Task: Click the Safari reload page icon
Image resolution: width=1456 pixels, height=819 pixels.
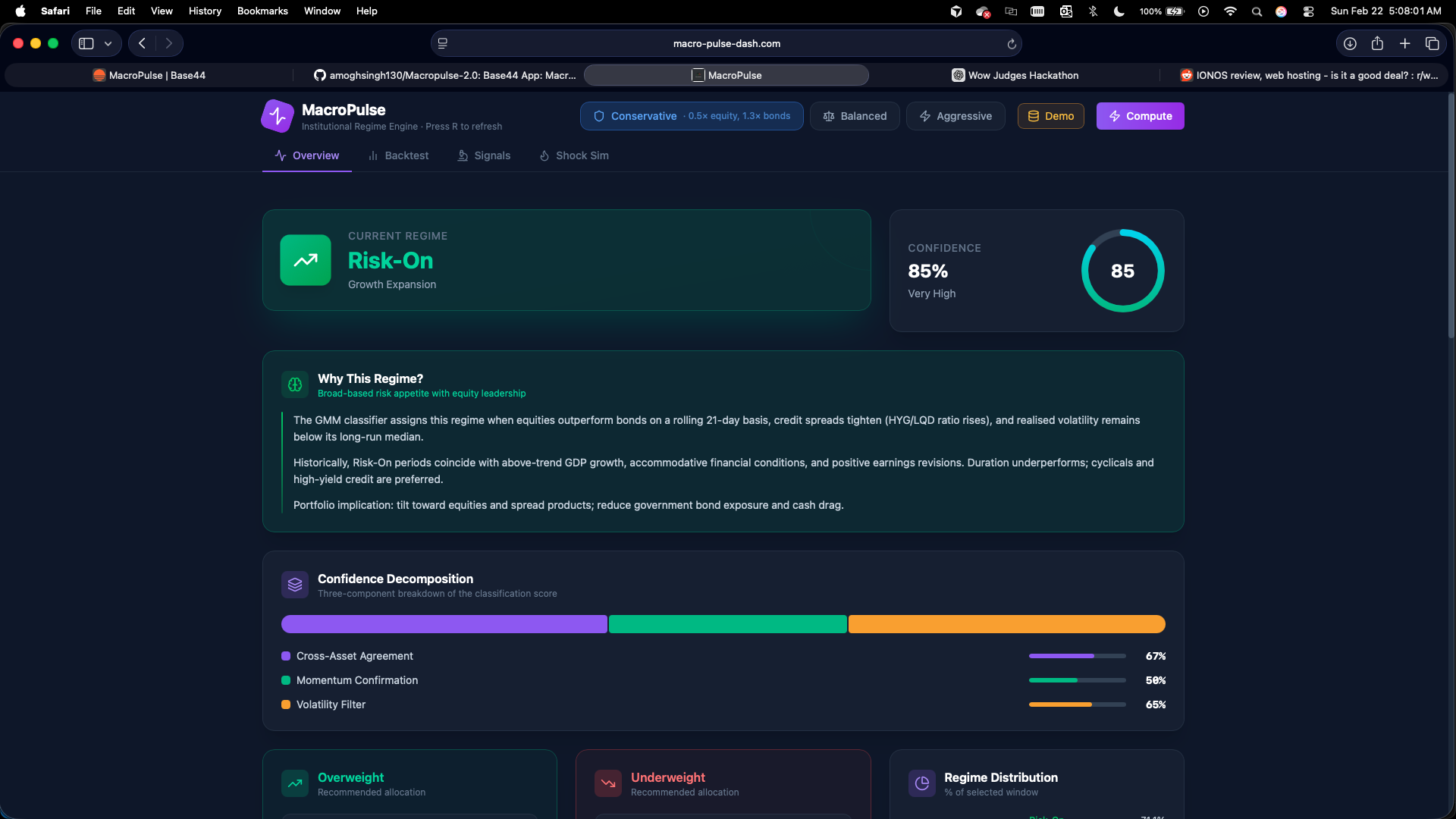Action: (1012, 44)
